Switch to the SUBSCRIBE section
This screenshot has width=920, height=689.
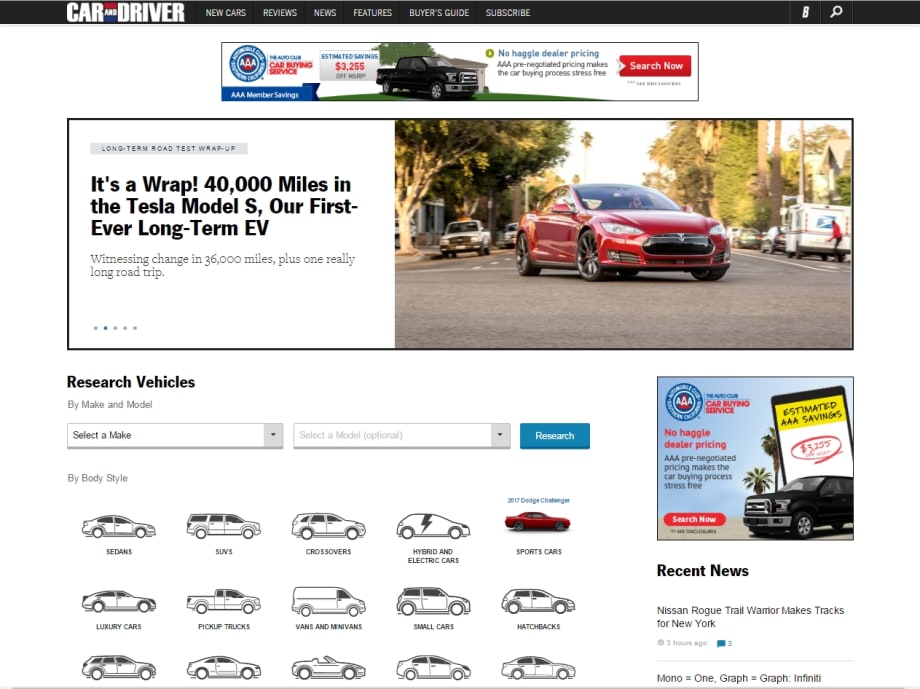pos(507,12)
